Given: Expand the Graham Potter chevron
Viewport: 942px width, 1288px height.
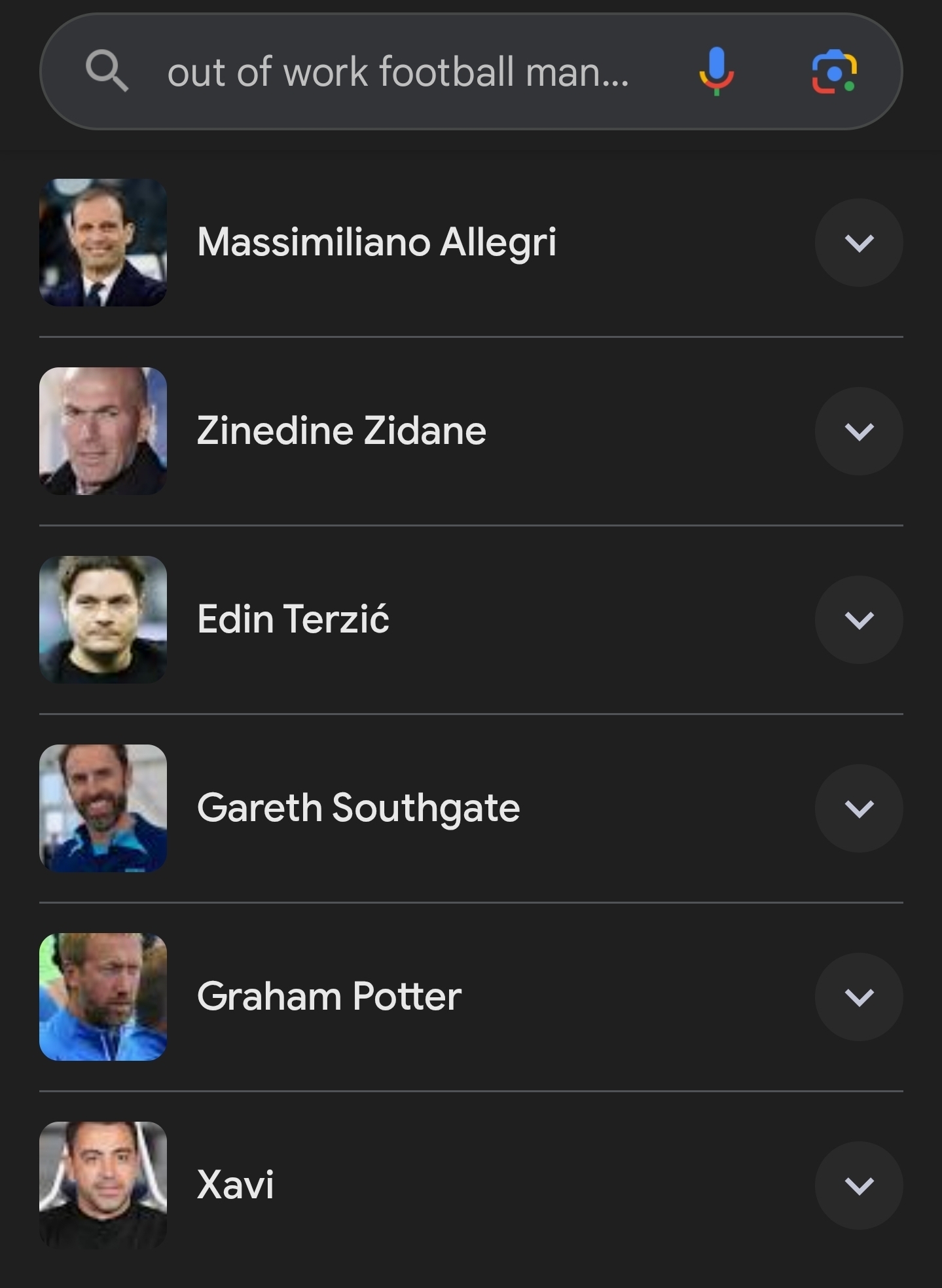Looking at the screenshot, I should click(x=859, y=997).
